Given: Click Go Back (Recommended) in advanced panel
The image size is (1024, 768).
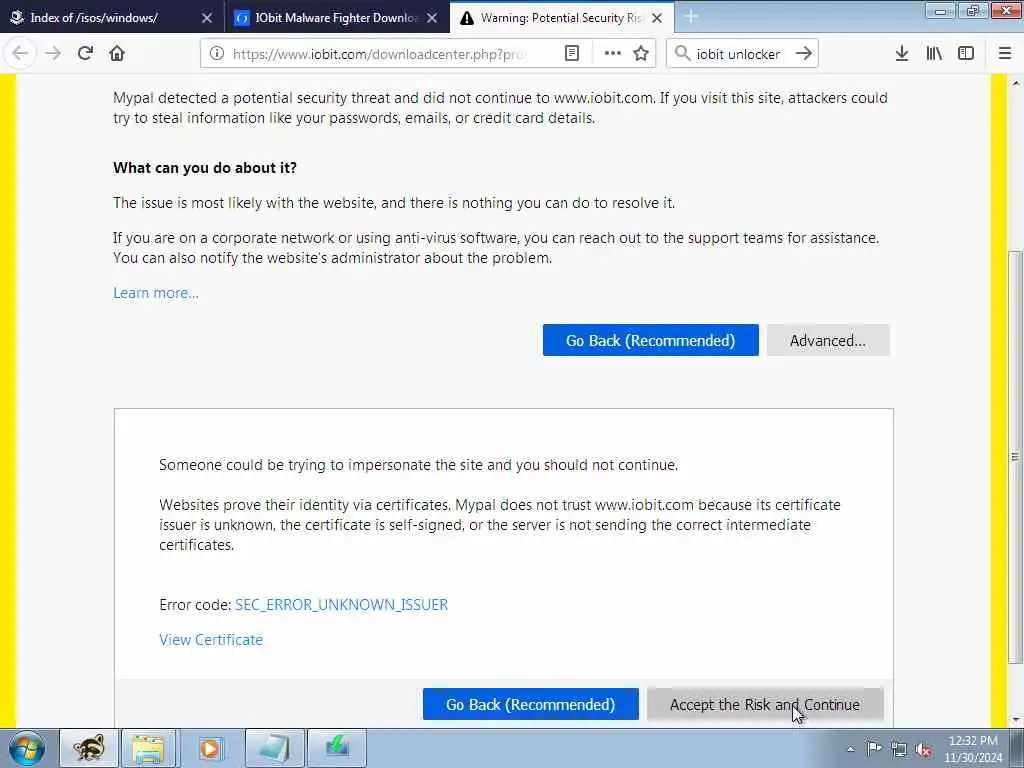Looking at the screenshot, I should click(x=530, y=704).
